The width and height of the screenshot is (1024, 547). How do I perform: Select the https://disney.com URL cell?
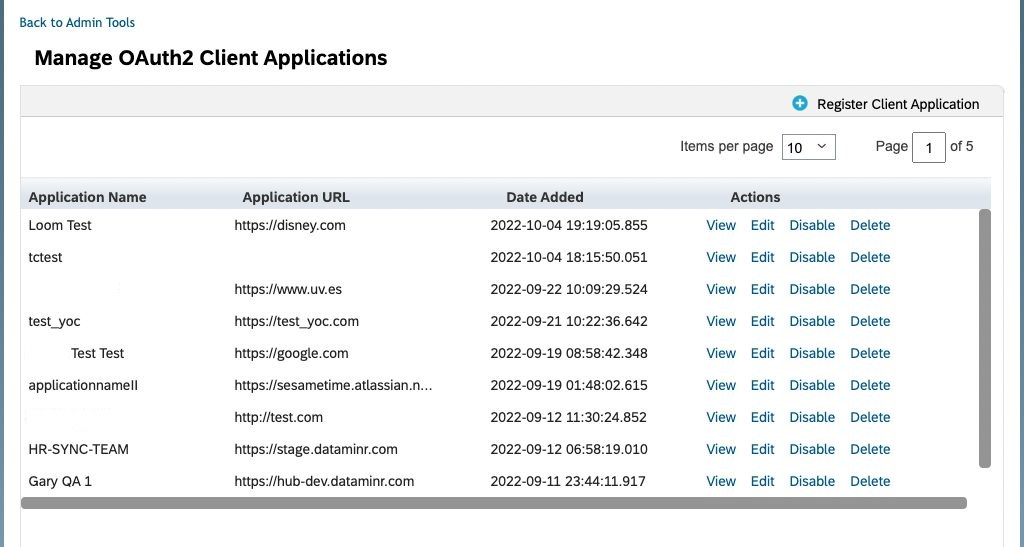coord(290,225)
